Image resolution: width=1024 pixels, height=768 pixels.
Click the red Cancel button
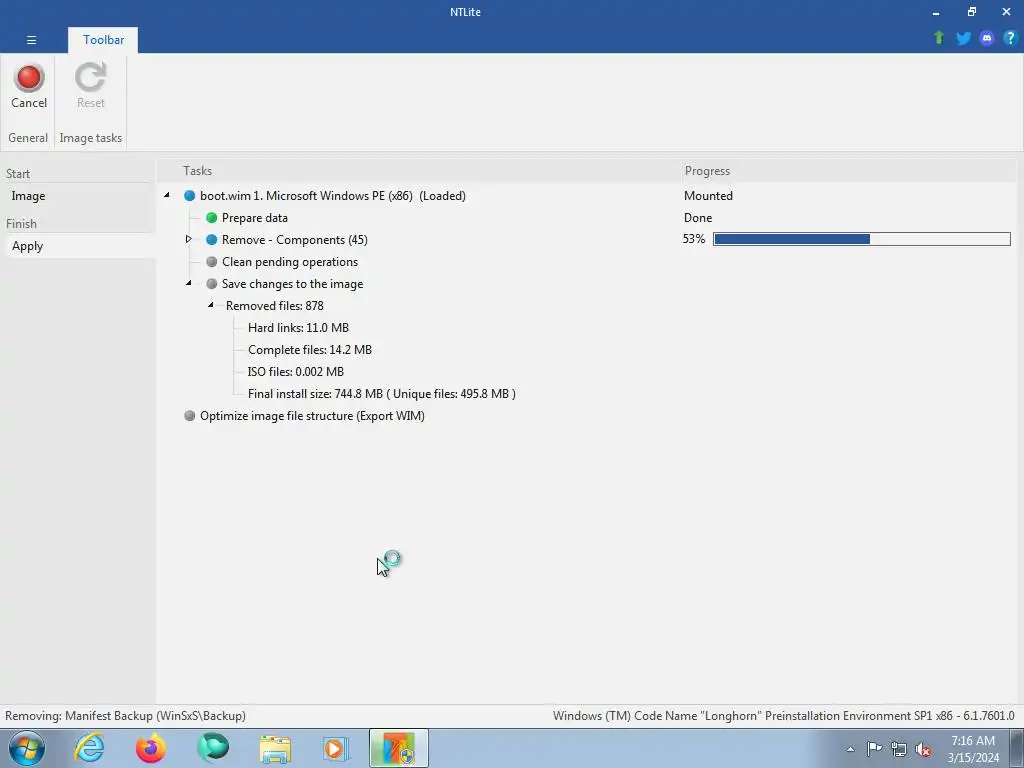pos(29,86)
